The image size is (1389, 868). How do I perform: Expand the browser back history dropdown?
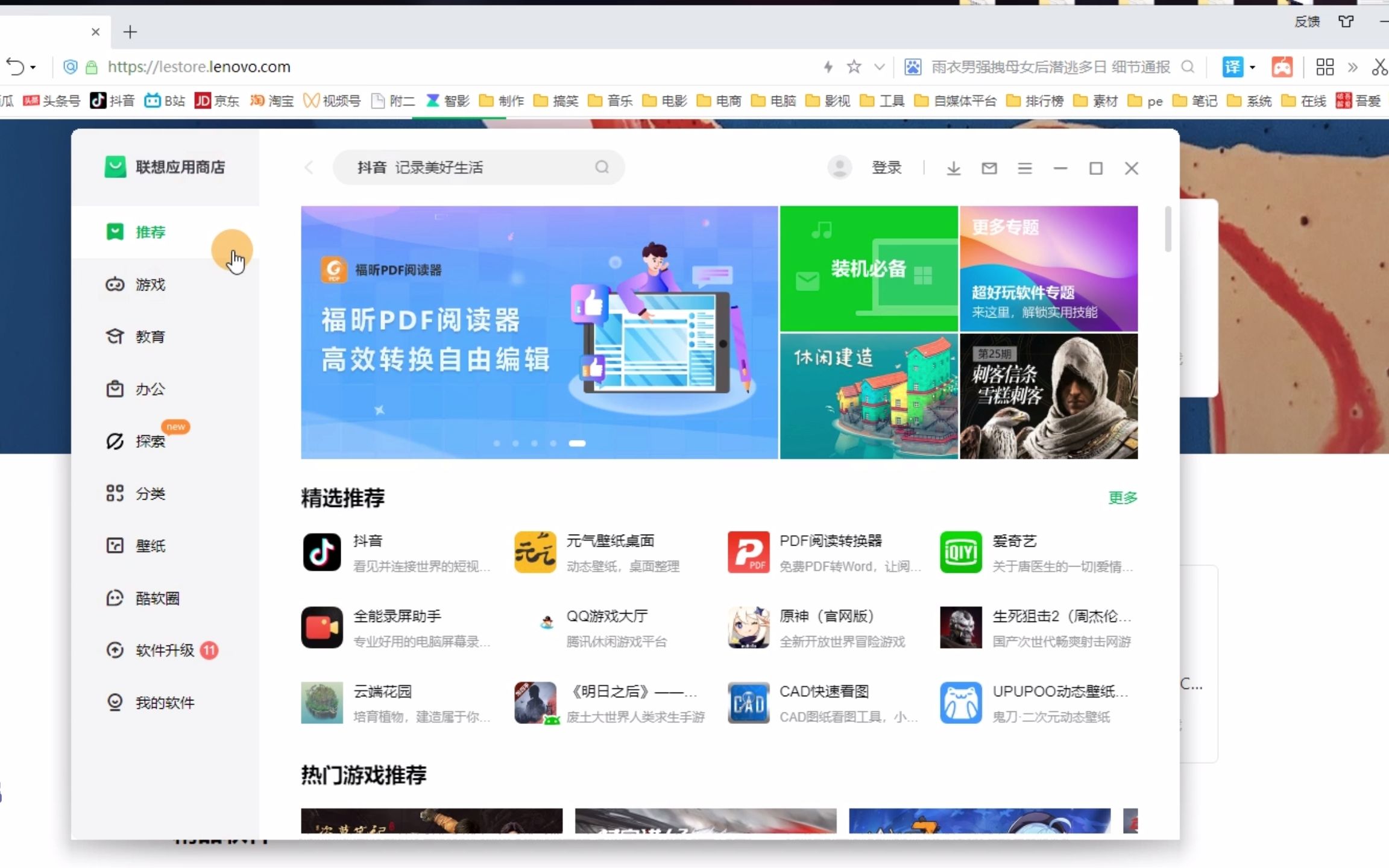tap(33, 68)
